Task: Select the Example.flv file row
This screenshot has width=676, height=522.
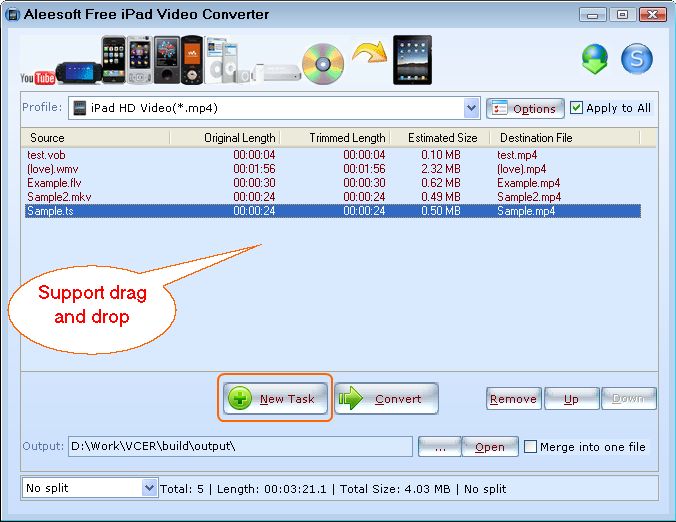Action: coord(333,183)
